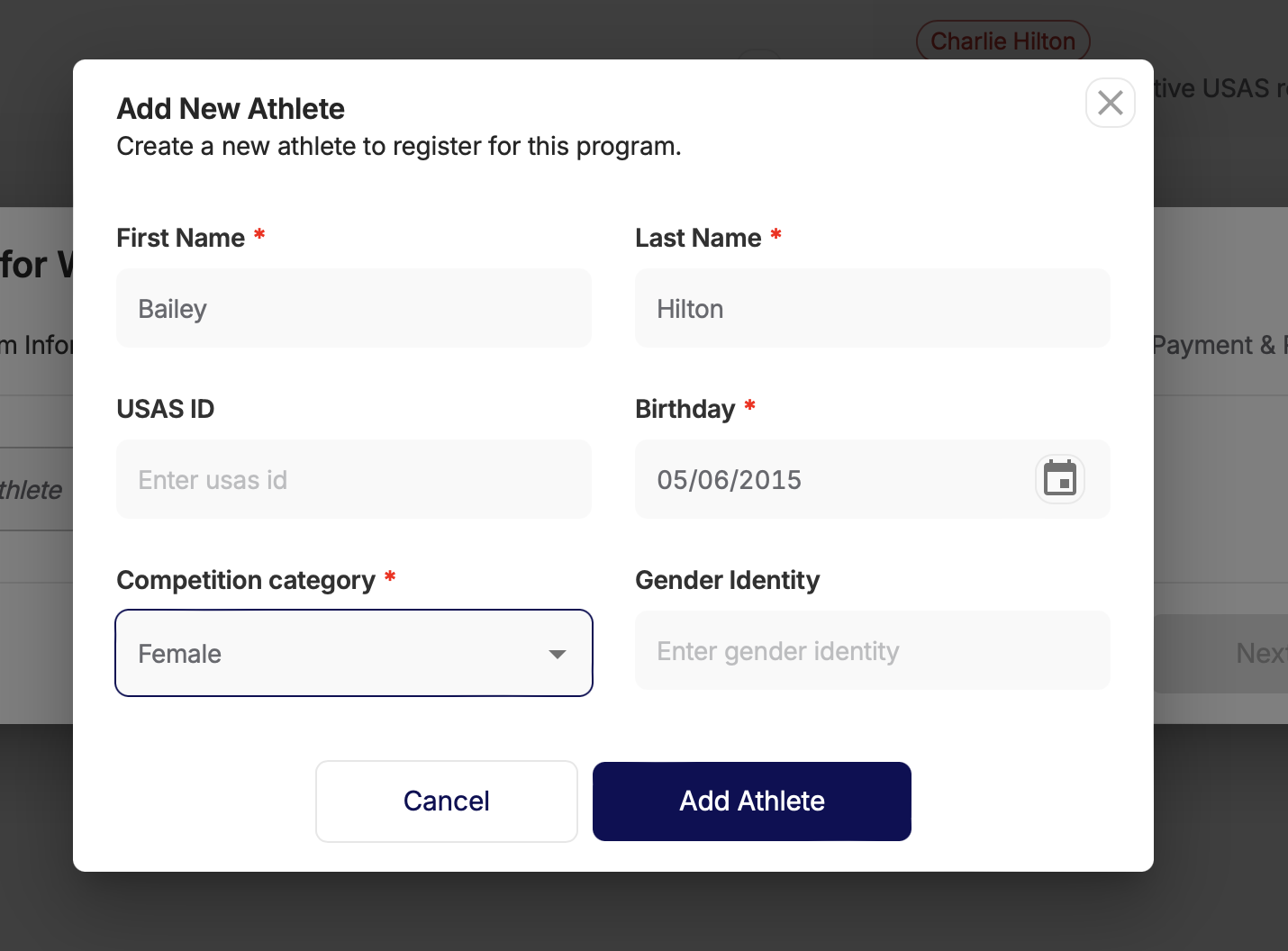Click the USAS ID input field

(x=354, y=479)
